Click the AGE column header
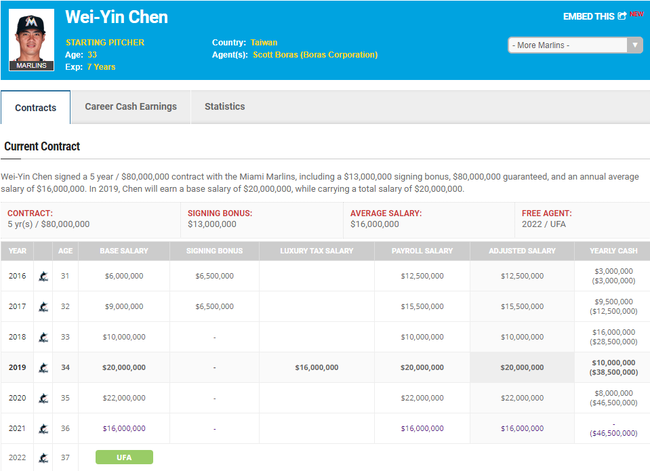 tap(65, 251)
